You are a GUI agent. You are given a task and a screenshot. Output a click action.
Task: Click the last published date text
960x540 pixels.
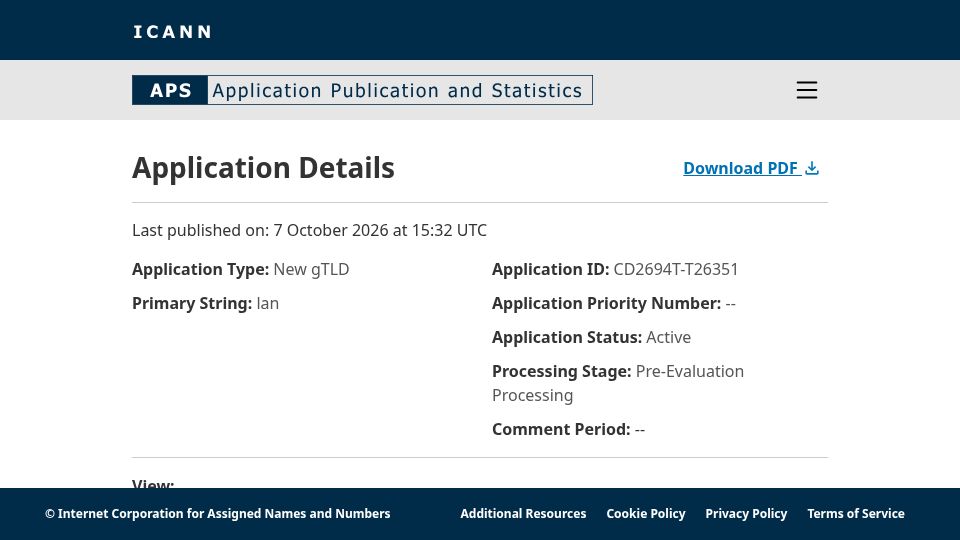click(309, 230)
